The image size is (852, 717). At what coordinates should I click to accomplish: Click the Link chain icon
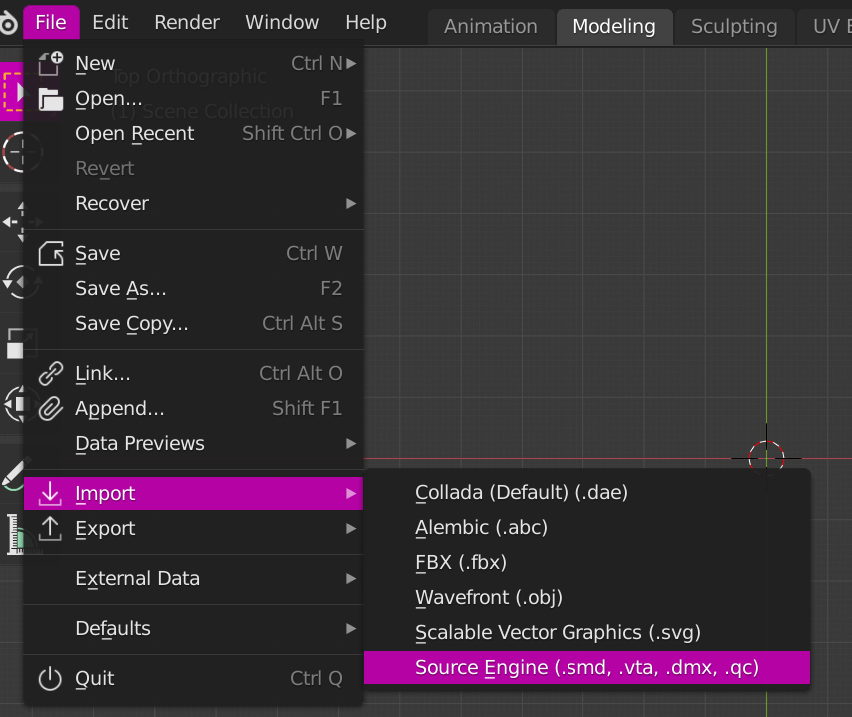50,374
